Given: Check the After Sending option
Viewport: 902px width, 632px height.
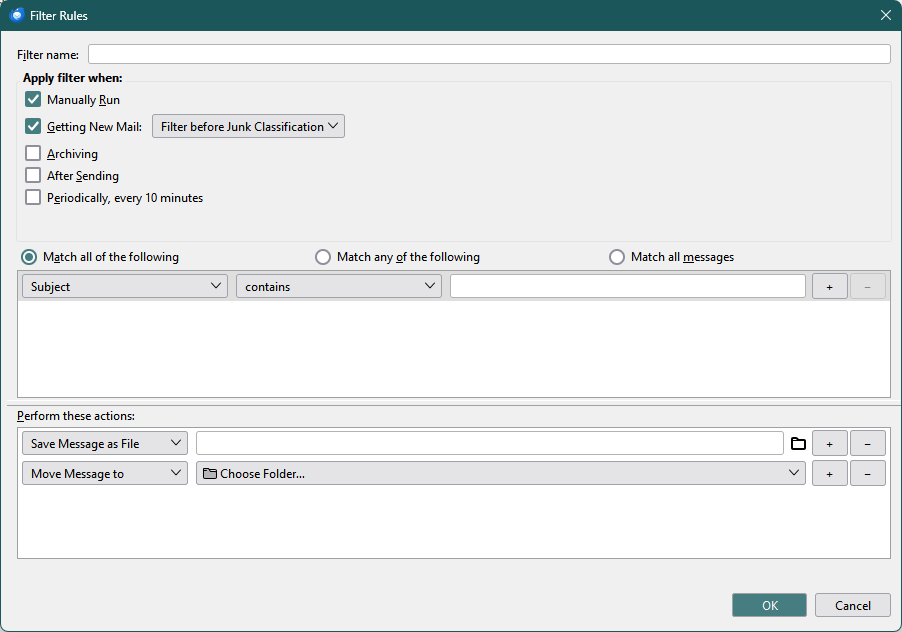Looking at the screenshot, I should click(34, 176).
